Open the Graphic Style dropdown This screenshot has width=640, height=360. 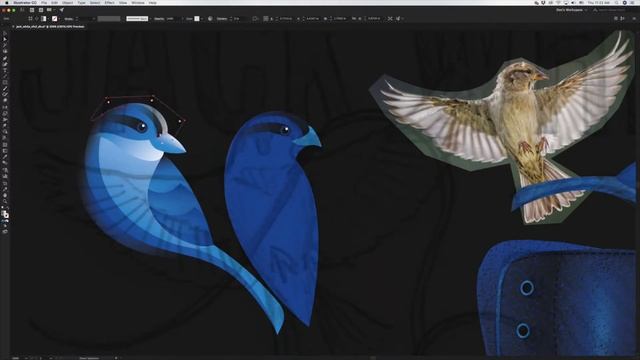202,19
